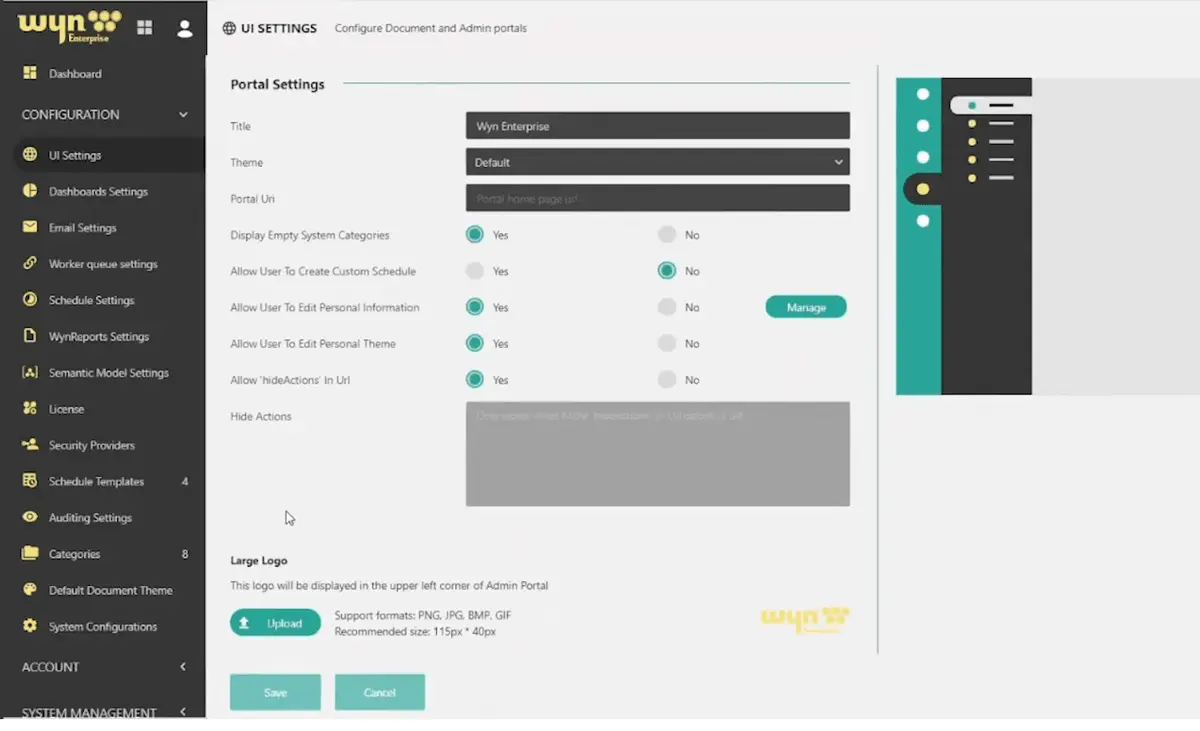Click the License menu label
The image size is (1200, 731).
pyautogui.click(x=67, y=409)
